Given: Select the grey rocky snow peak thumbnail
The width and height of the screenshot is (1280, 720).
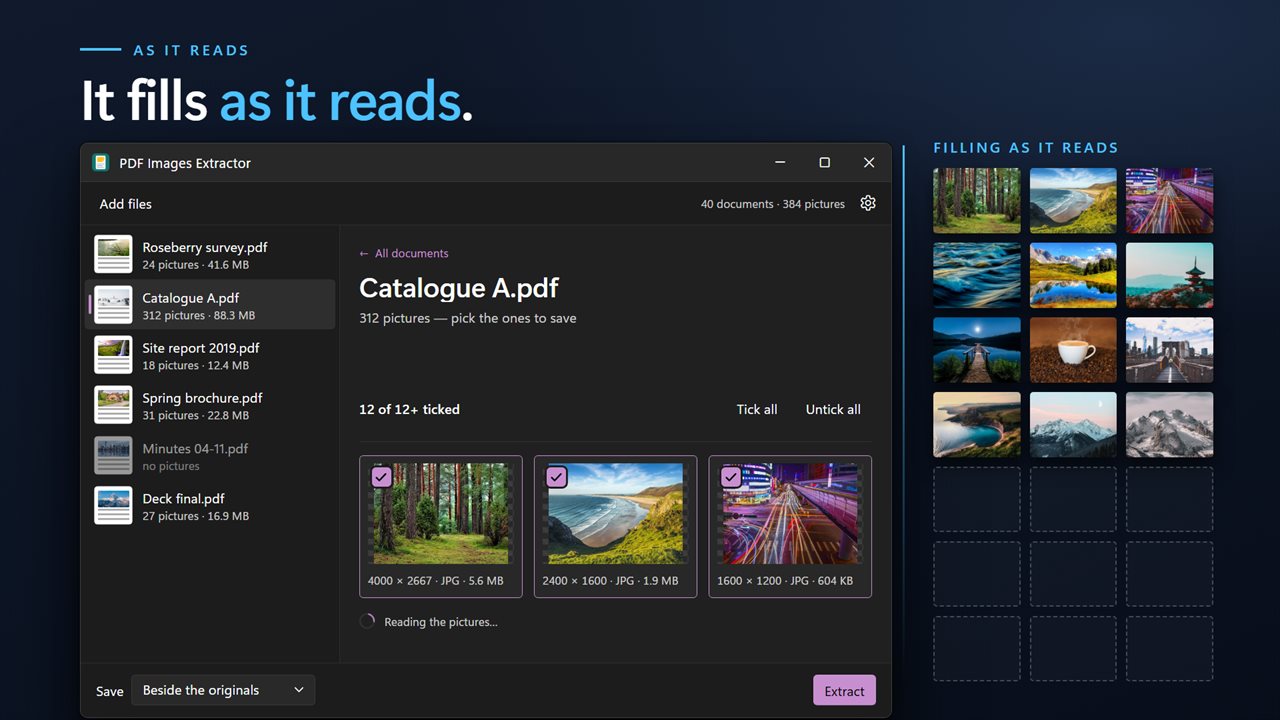Looking at the screenshot, I should 1169,425.
